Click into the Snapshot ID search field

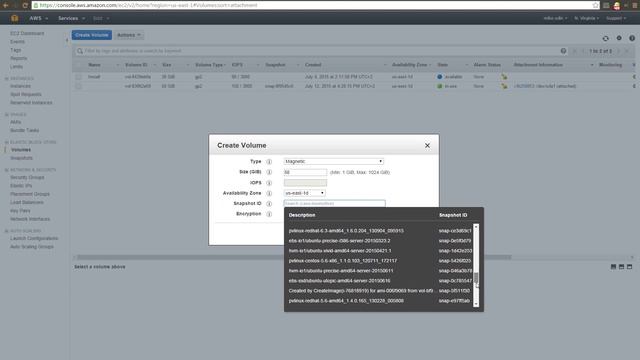coord(334,203)
